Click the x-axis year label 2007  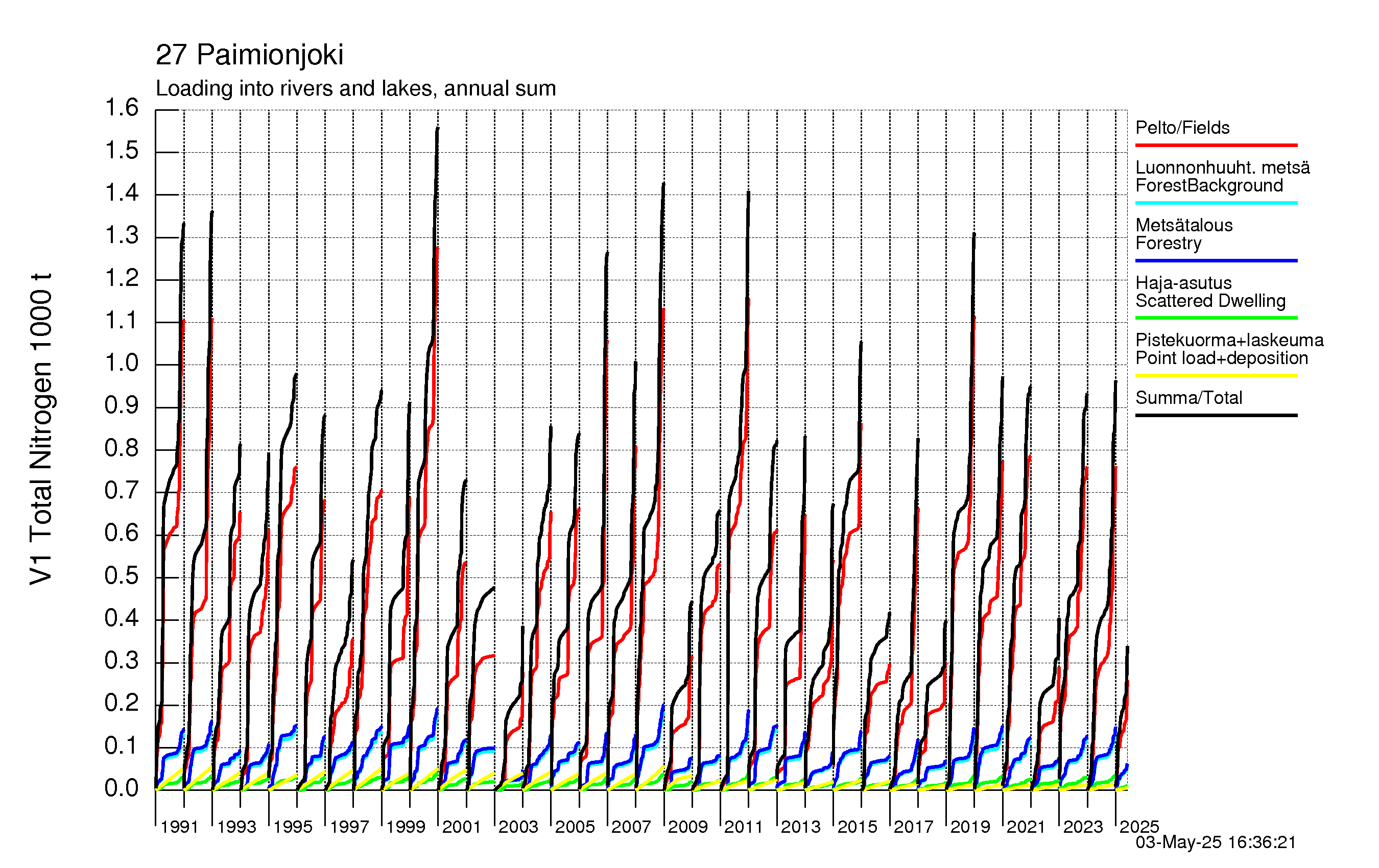(x=631, y=827)
